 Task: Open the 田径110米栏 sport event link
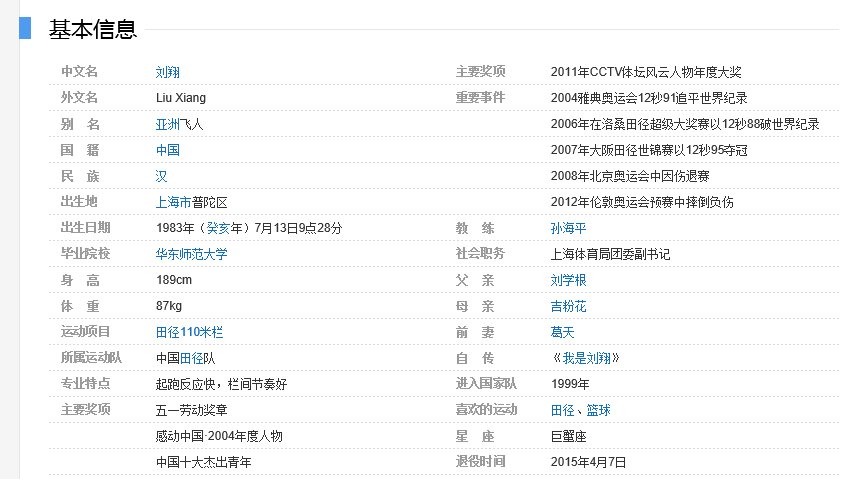[189, 332]
